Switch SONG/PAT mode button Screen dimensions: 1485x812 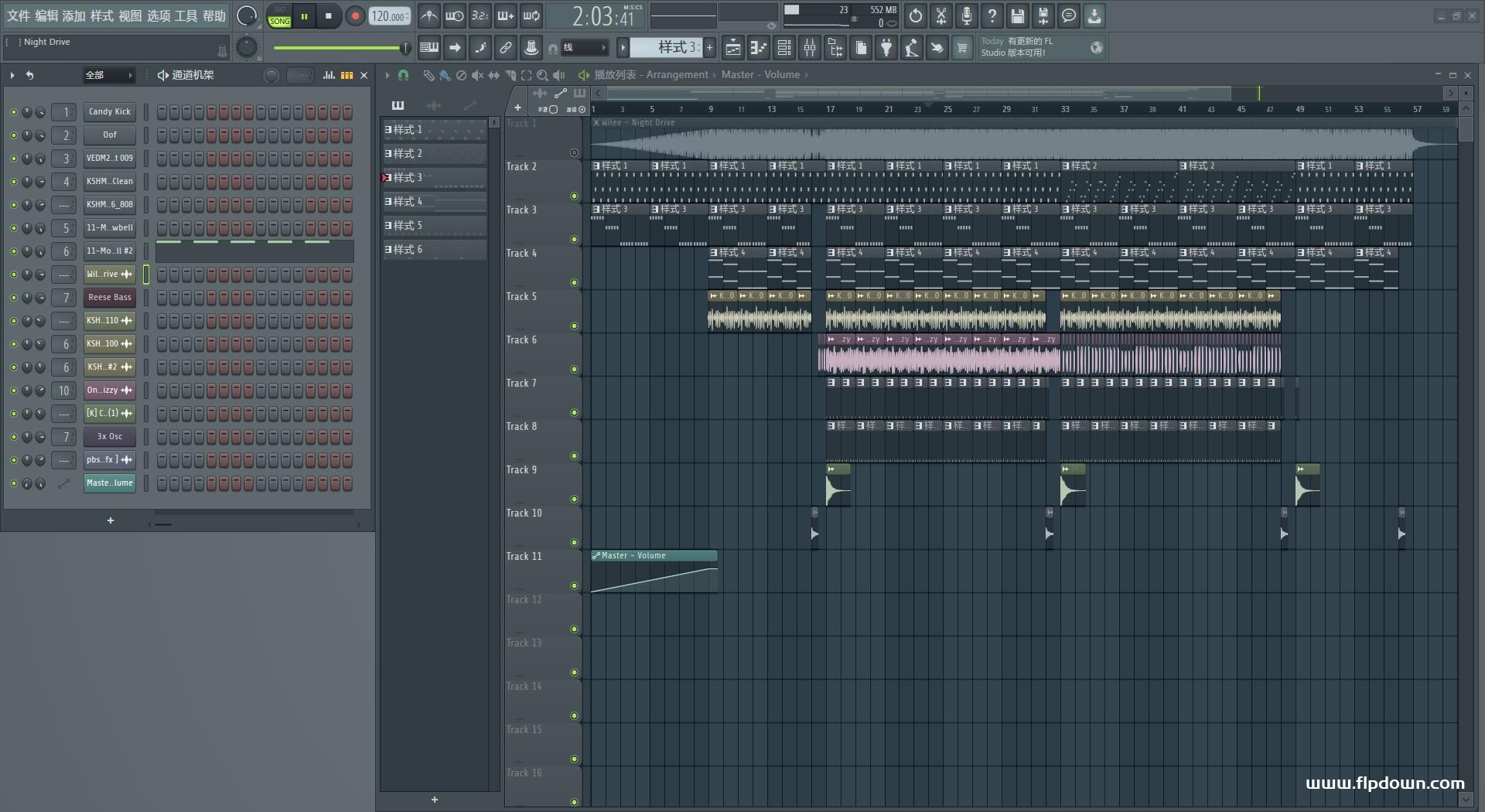coord(279,16)
